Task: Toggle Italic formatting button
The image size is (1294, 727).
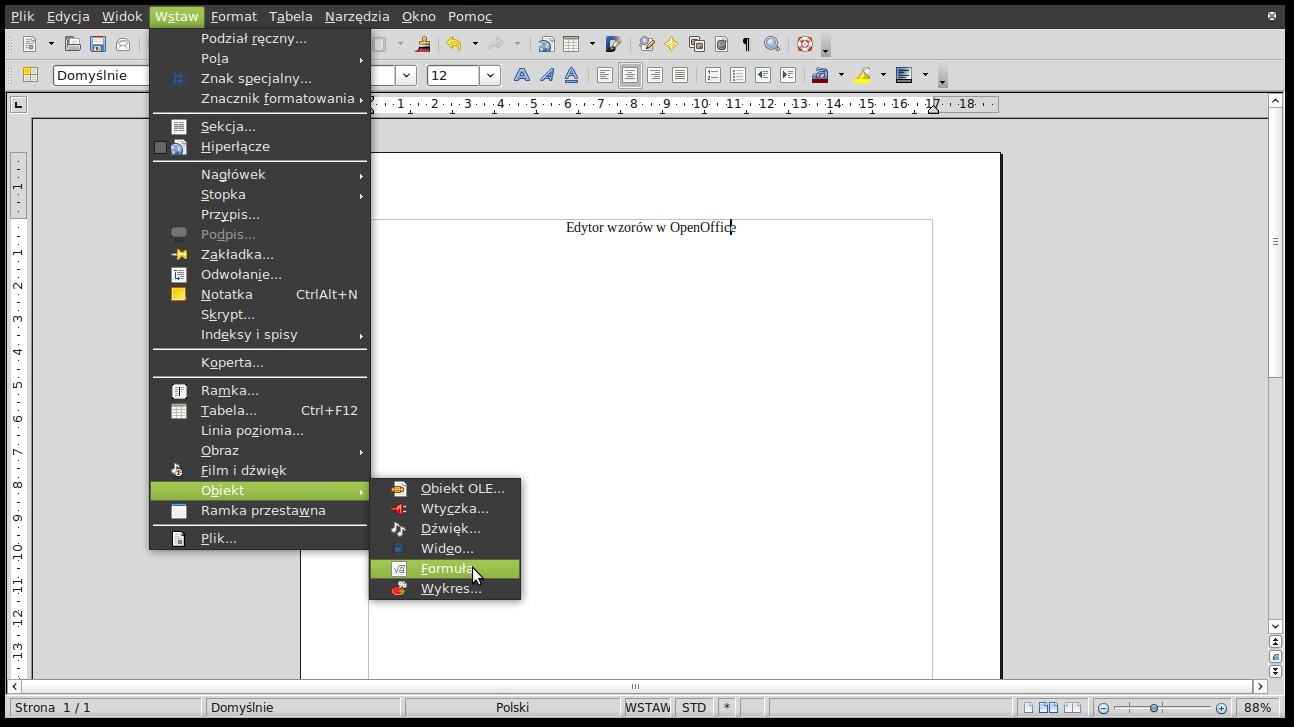Action: click(547, 75)
